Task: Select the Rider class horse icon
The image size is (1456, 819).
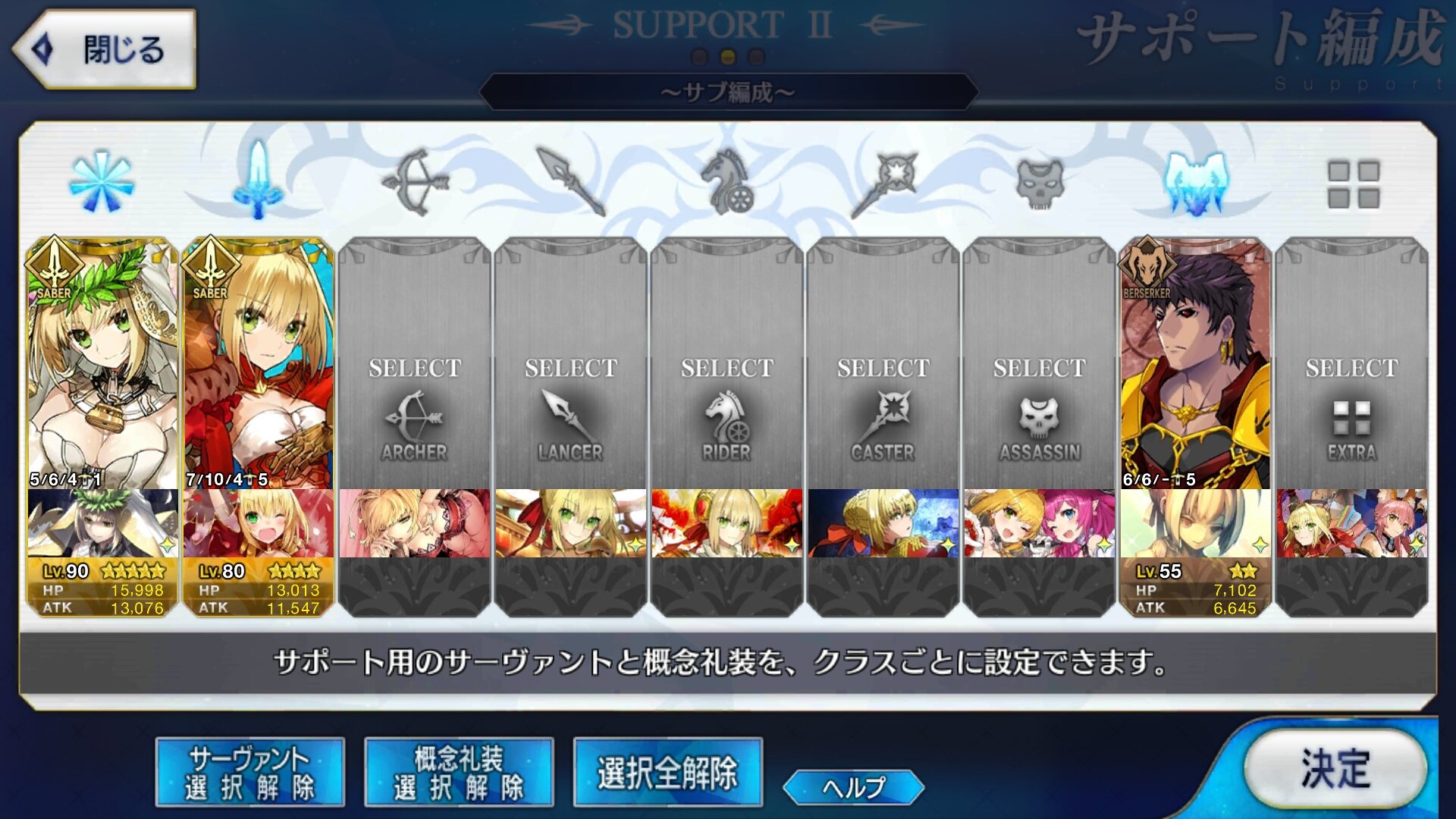Action: point(727,182)
